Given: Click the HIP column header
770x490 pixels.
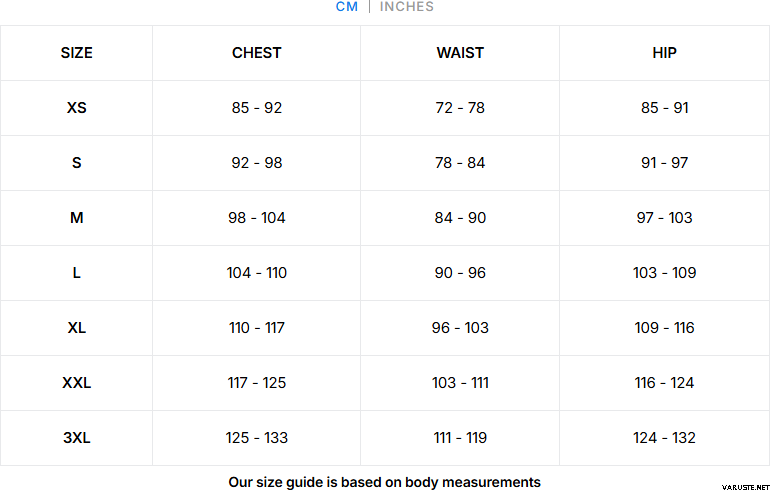Looking at the screenshot, I should pyautogui.click(x=664, y=53).
